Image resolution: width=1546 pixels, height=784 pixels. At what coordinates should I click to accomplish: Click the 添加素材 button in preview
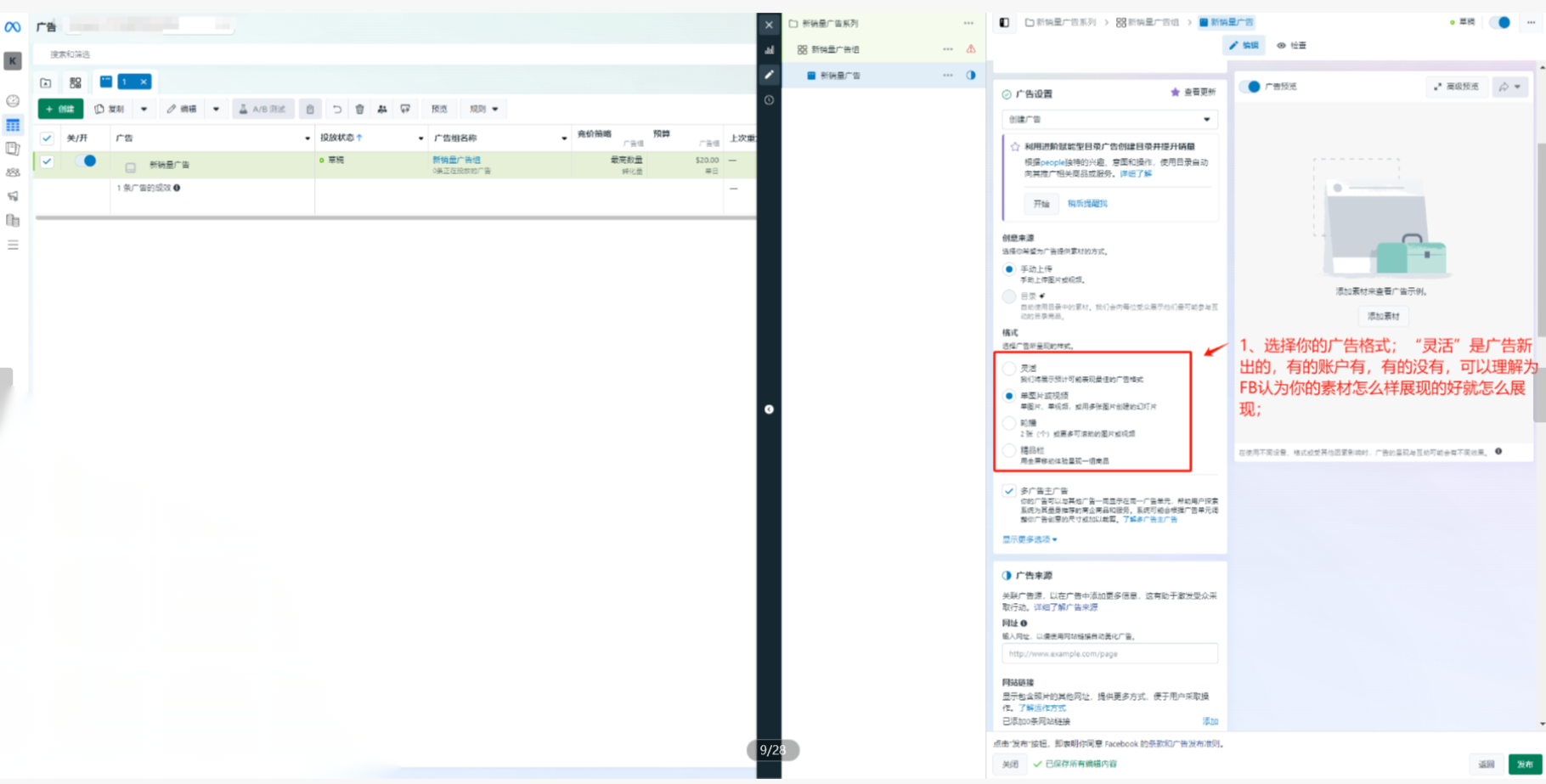pyautogui.click(x=1384, y=316)
